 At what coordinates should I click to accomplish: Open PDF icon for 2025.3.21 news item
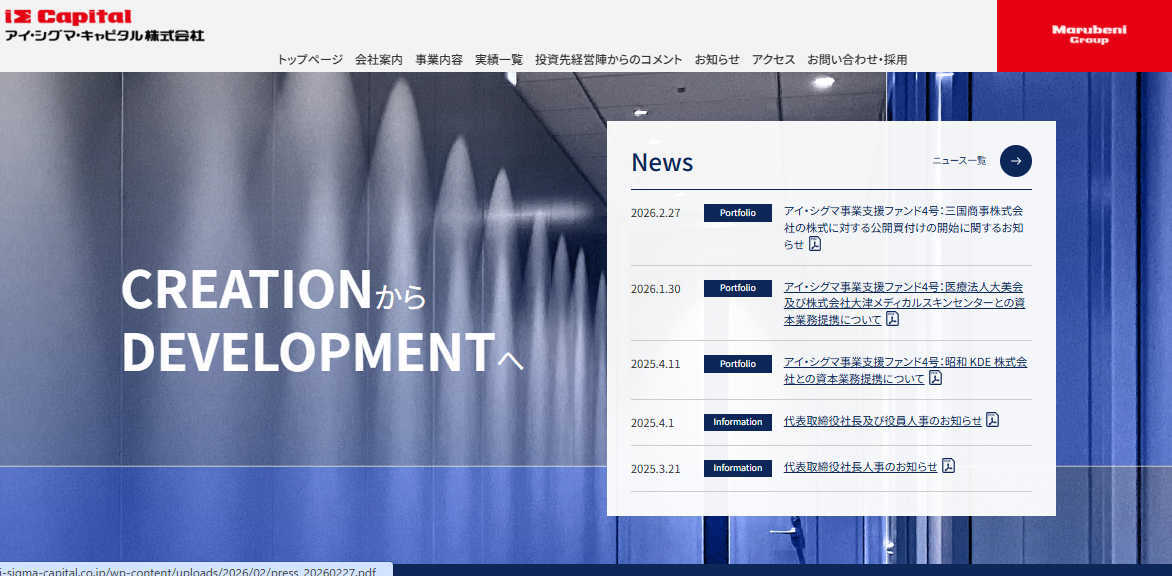tap(948, 466)
